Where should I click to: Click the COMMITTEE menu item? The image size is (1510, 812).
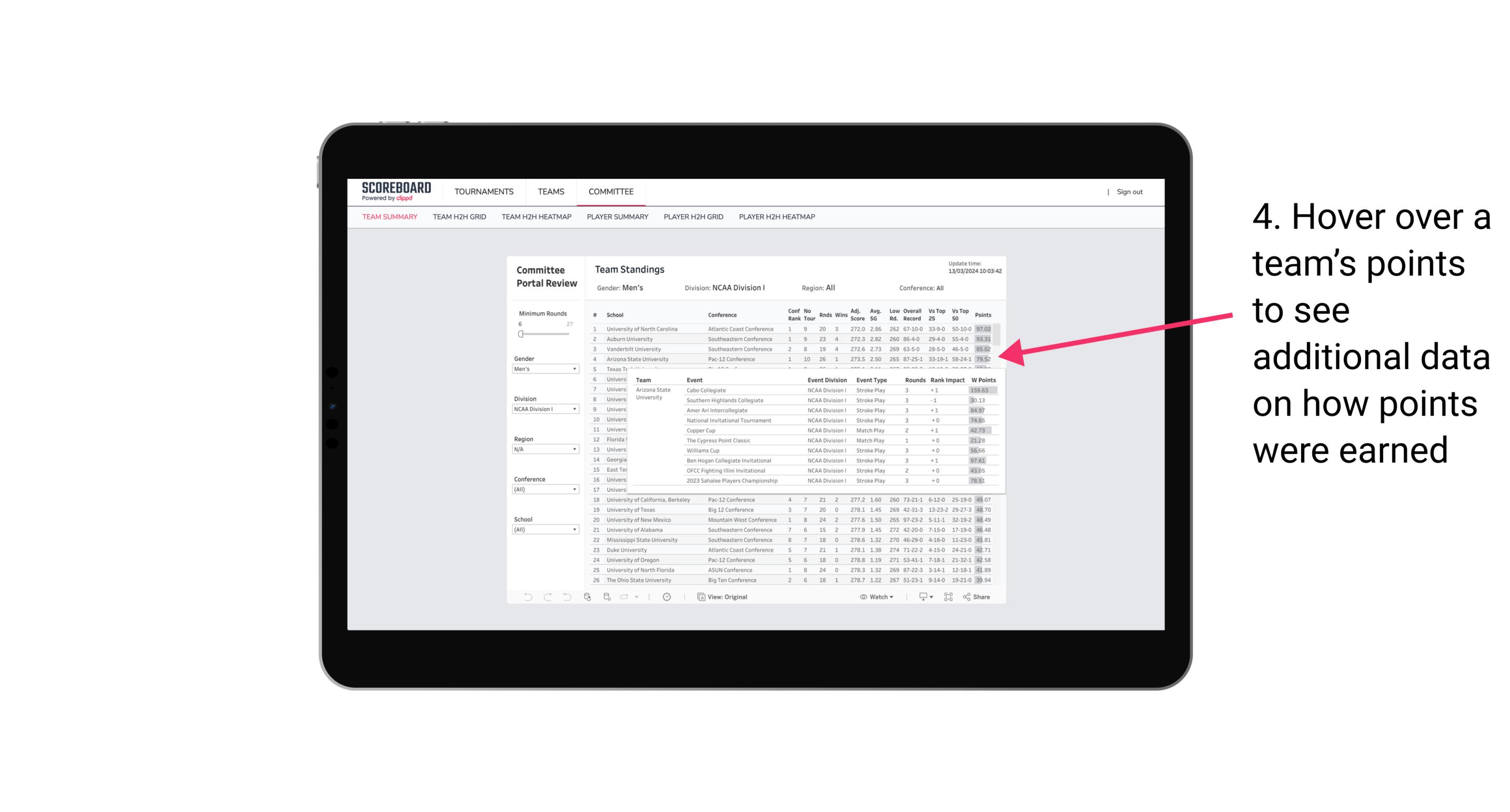pyautogui.click(x=612, y=191)
